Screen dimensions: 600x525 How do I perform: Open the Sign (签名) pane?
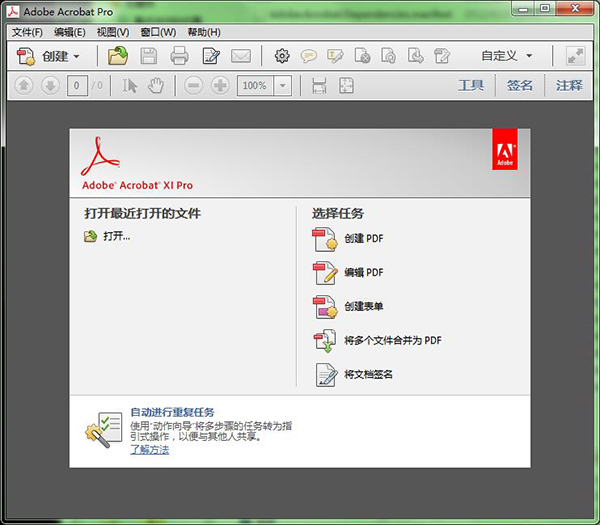click(520, 85)
